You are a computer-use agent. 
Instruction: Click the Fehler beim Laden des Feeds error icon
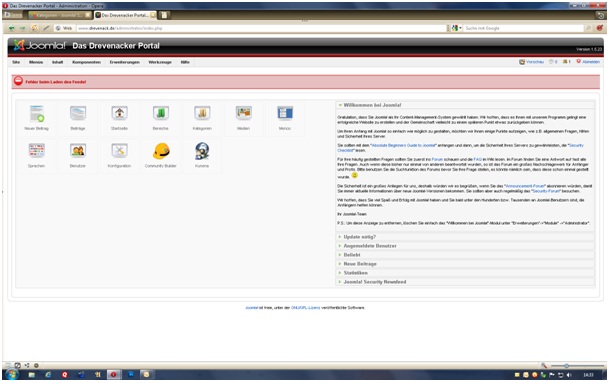tap(18, 81)
